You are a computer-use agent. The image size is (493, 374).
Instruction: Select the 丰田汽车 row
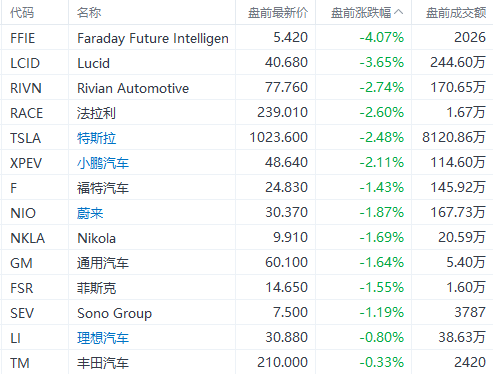pyautogui.click(x=246, y=363)
